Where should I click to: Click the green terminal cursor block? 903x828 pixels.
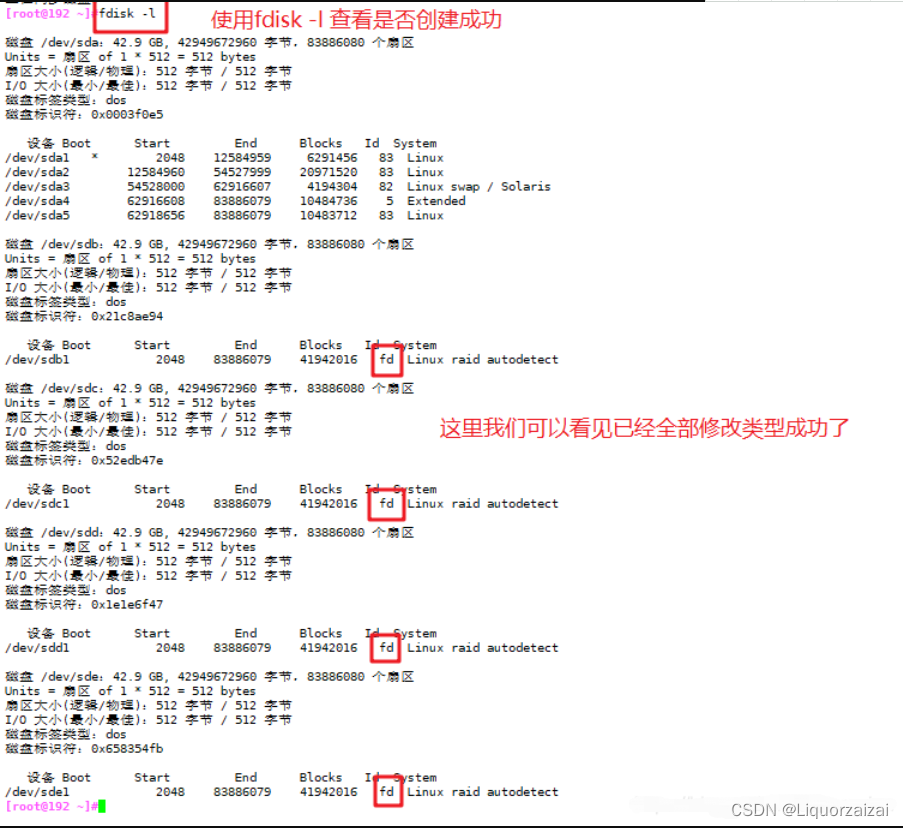pos(102,806)
